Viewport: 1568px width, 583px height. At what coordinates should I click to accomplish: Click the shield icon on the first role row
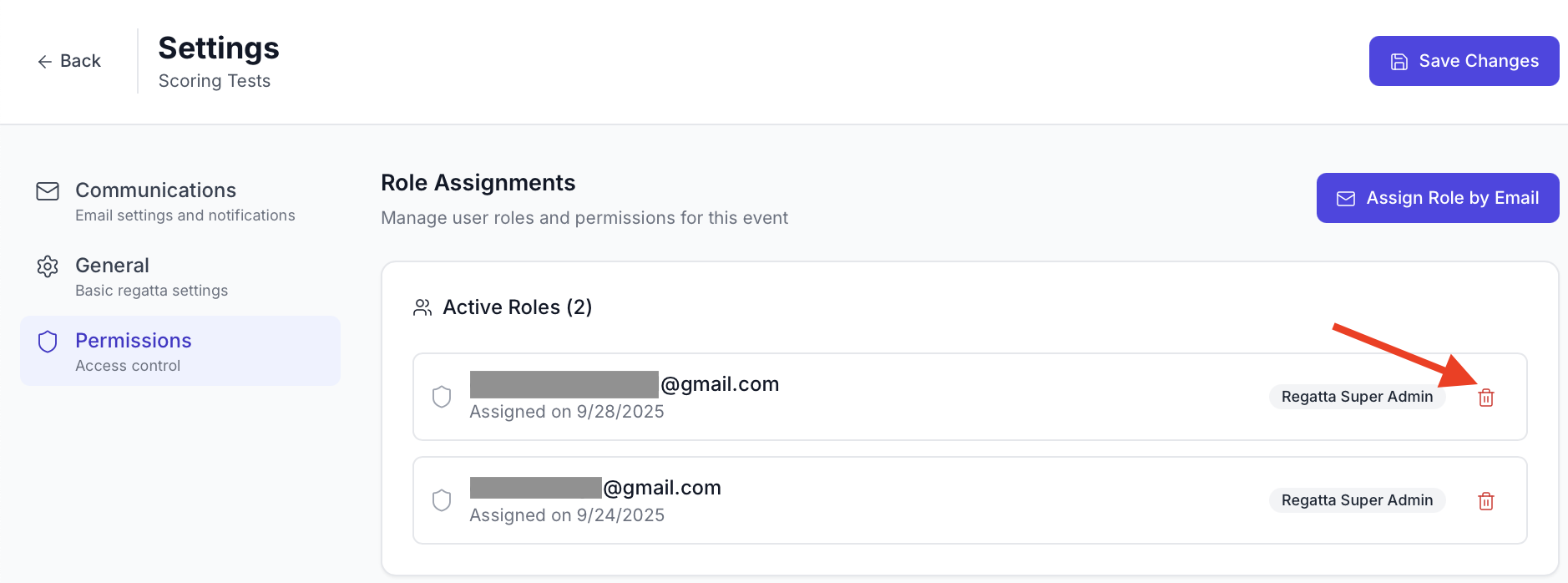tap(443, 397)
